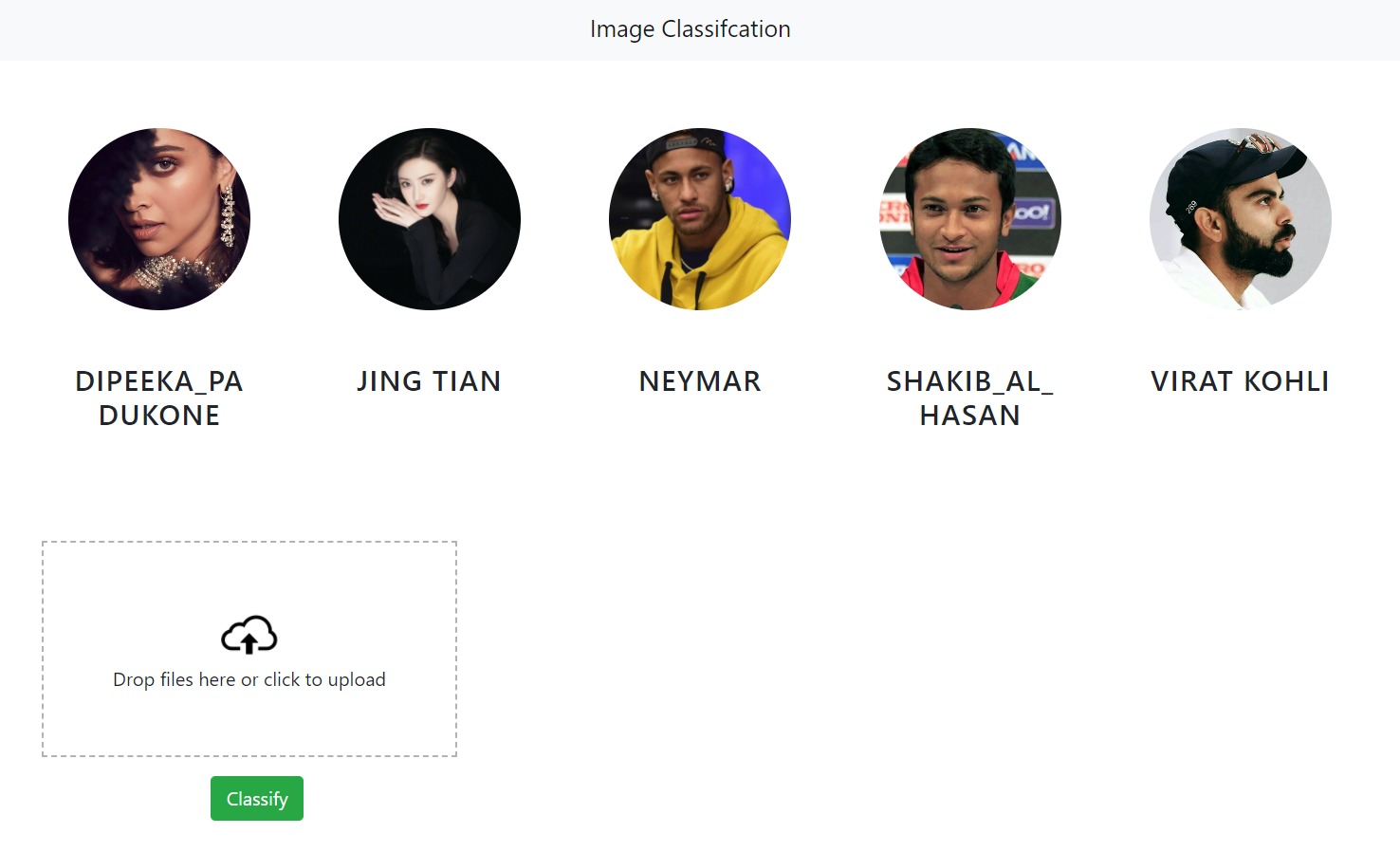Click the NEYMAR name label
Screen dimensions: 1400x852
tap(699, 380)
